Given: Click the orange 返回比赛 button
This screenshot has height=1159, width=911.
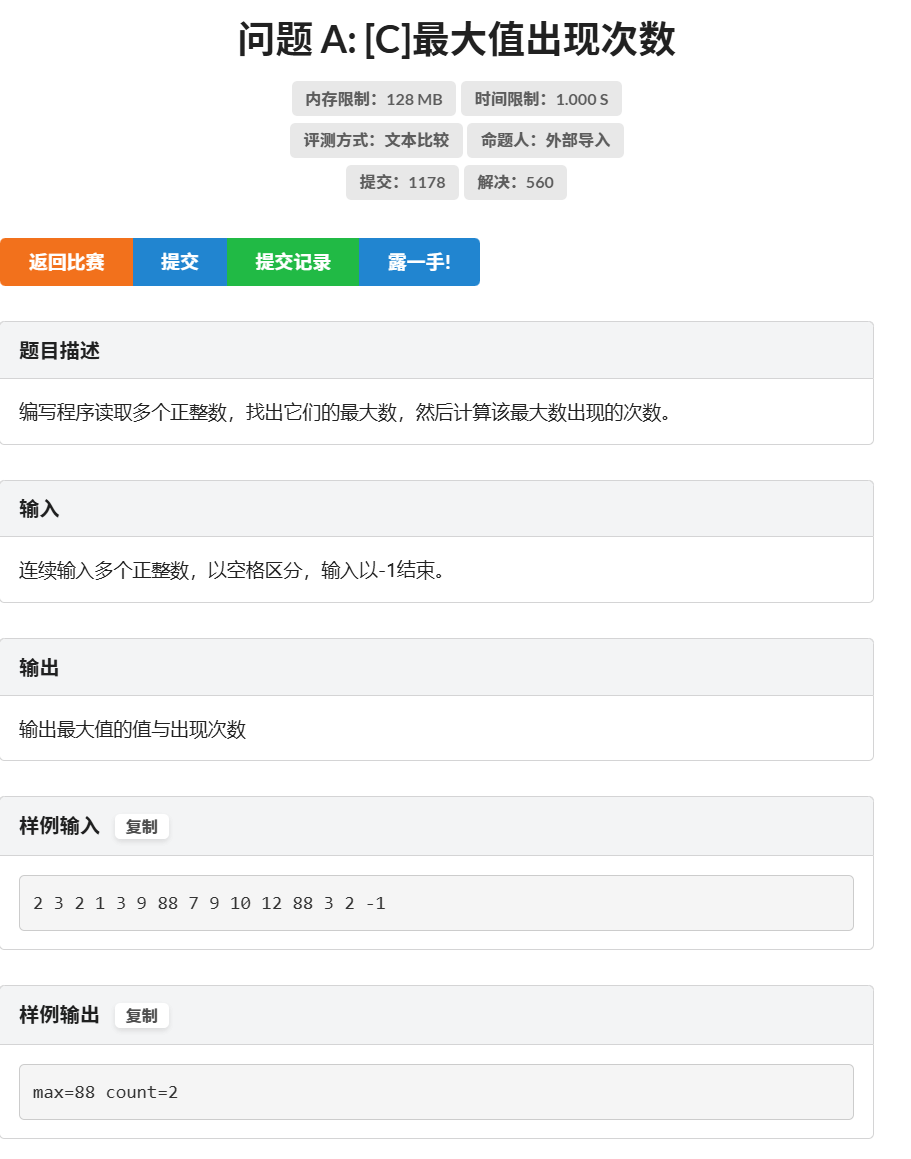Looking at the screenshot, I should [x=67, y=262].
